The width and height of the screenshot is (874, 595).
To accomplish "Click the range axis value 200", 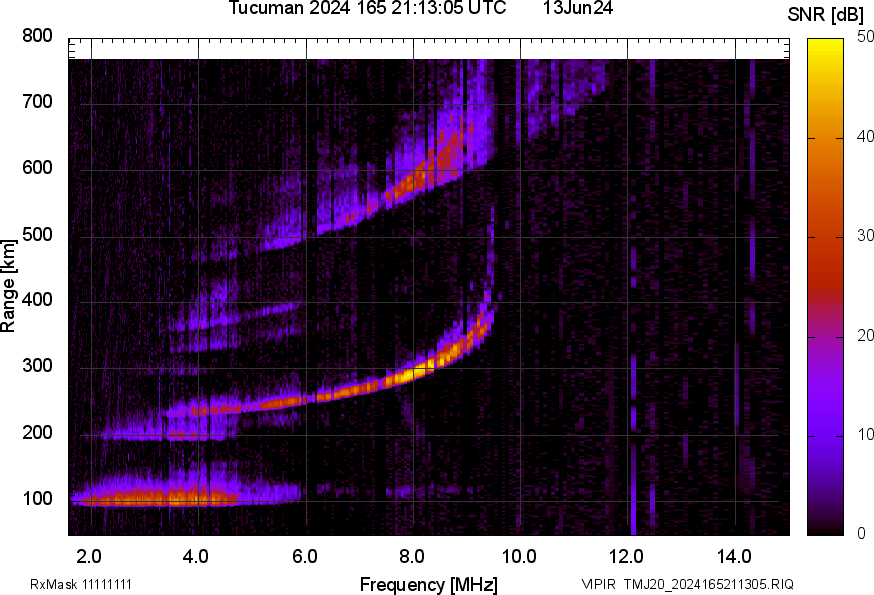I will (x=37, y=432).
